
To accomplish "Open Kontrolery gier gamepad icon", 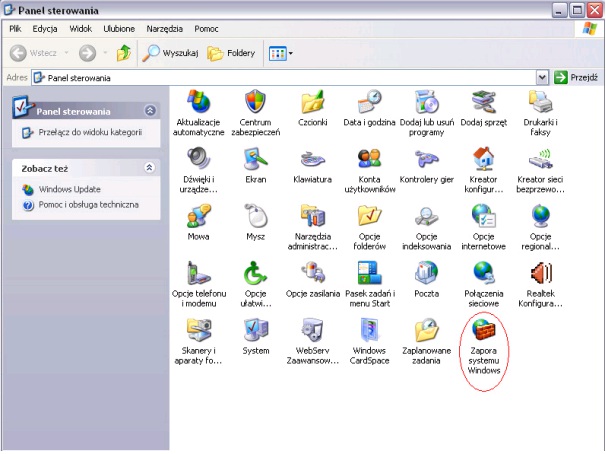I will tap(427, 159).
